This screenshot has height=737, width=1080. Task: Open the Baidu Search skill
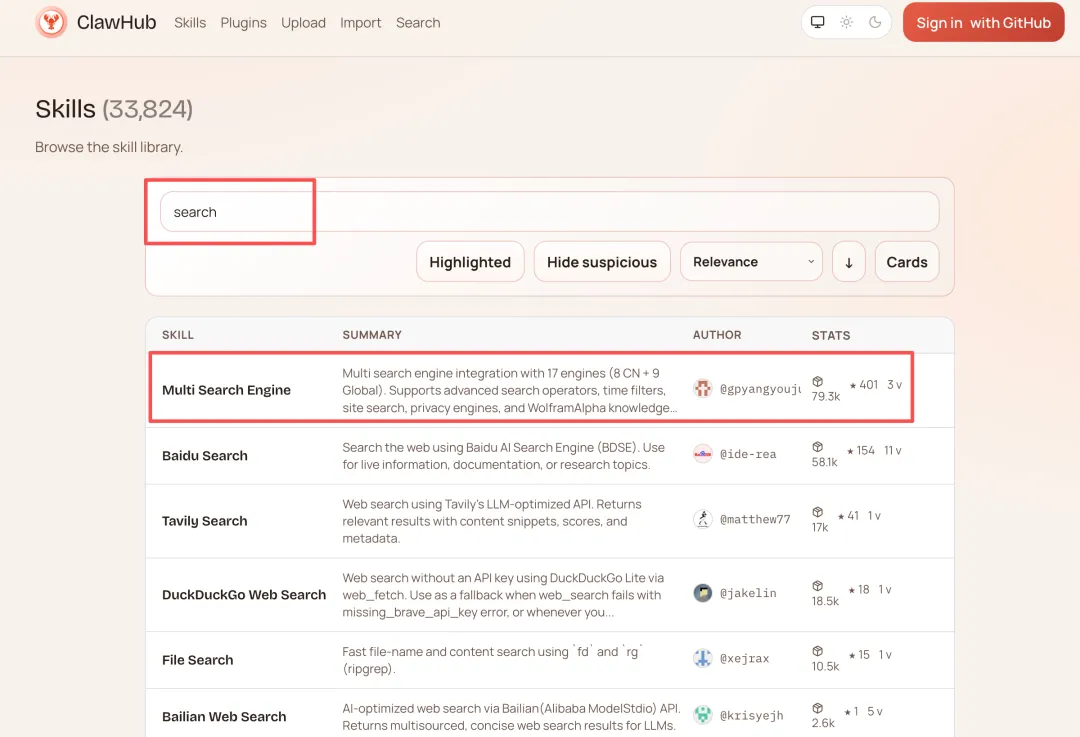205,455
